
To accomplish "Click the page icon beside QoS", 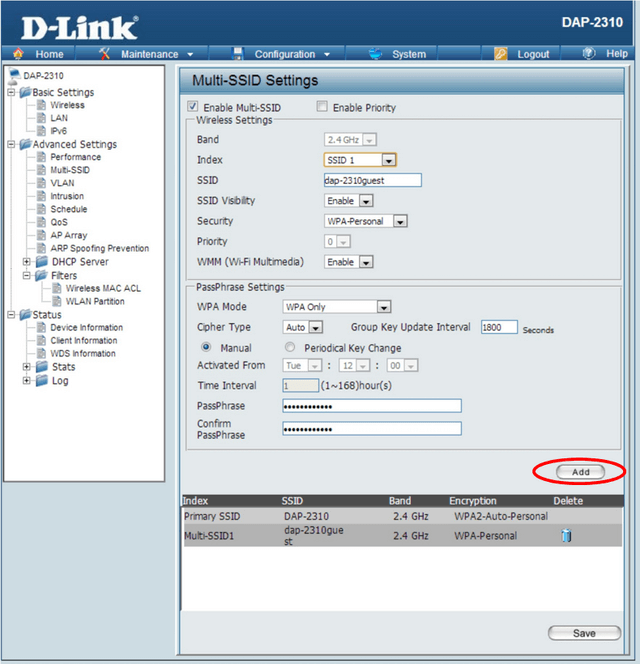I will coord(41,222).
